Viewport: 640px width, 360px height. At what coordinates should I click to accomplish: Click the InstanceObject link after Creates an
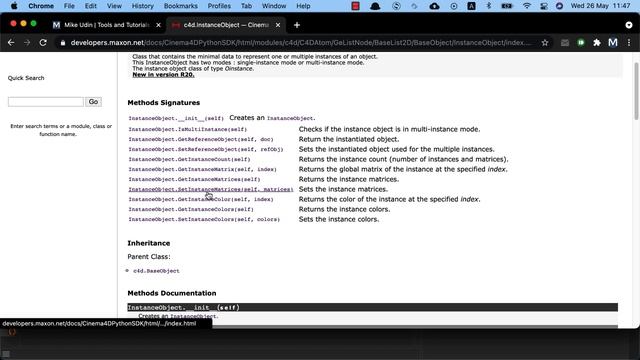tap(290, 118)
